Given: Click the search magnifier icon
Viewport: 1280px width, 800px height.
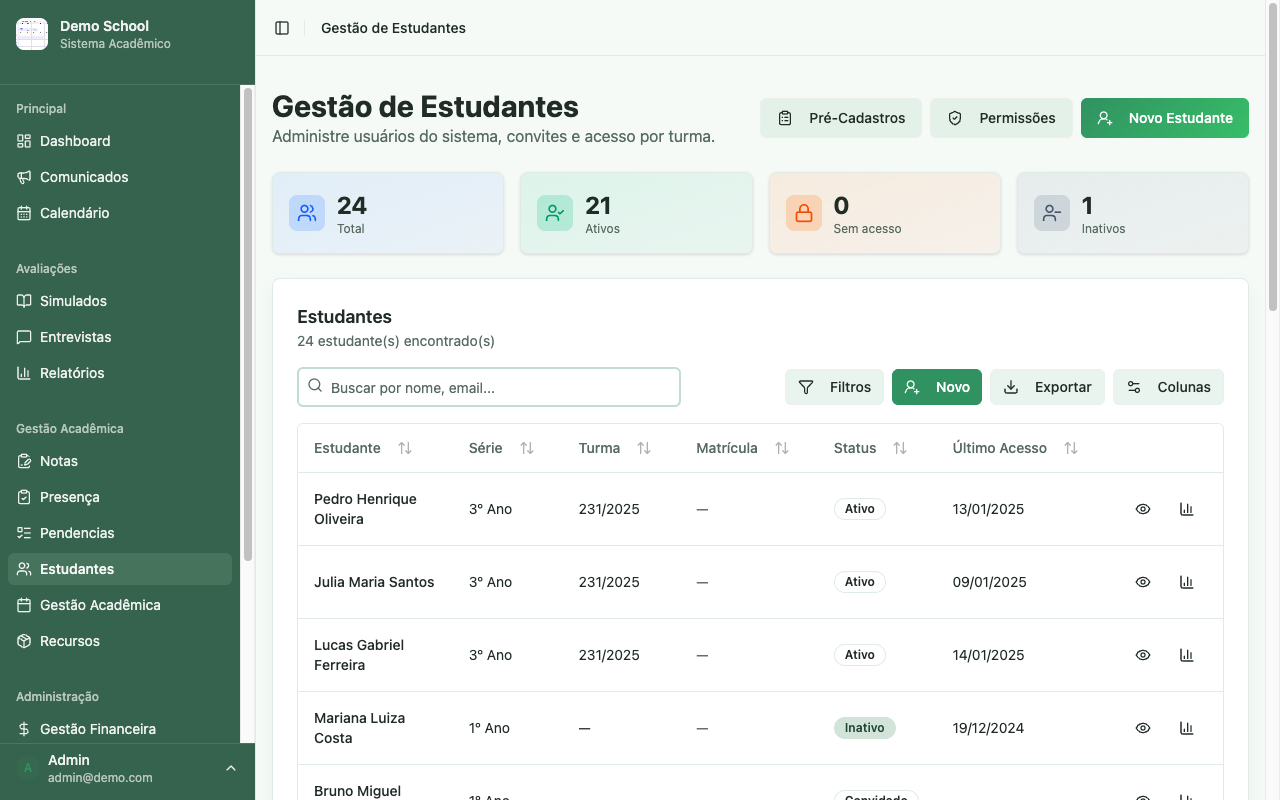Looking at the screenshot, I should (x=315, y=386).
